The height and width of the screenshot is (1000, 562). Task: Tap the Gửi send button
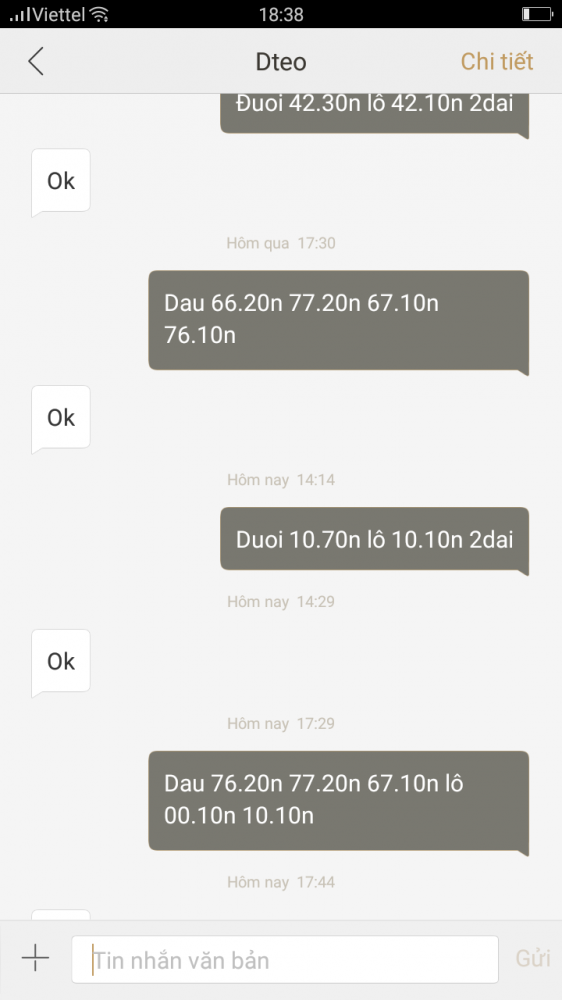[x=533, y=959]
